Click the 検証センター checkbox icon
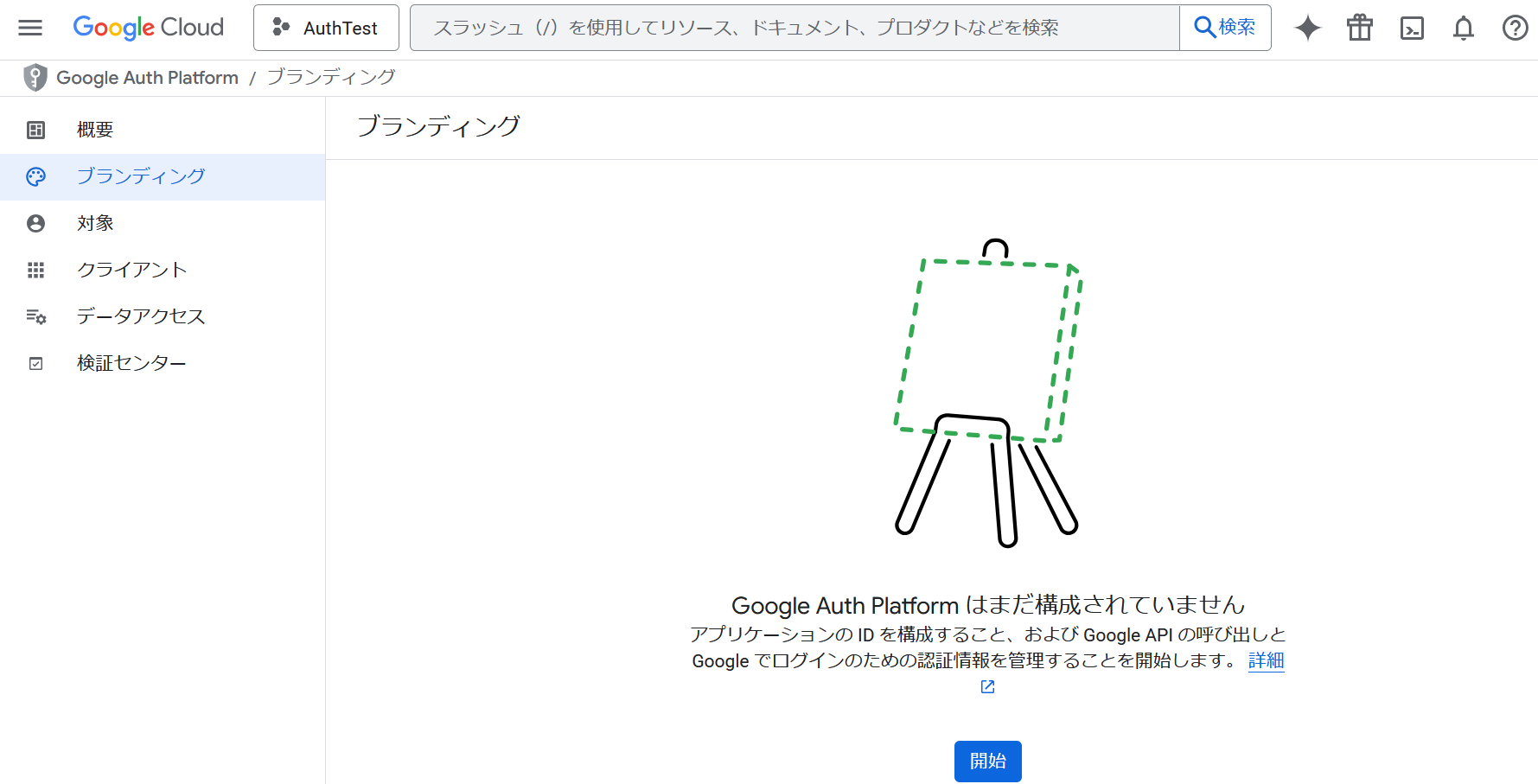 tap(35, 363)
